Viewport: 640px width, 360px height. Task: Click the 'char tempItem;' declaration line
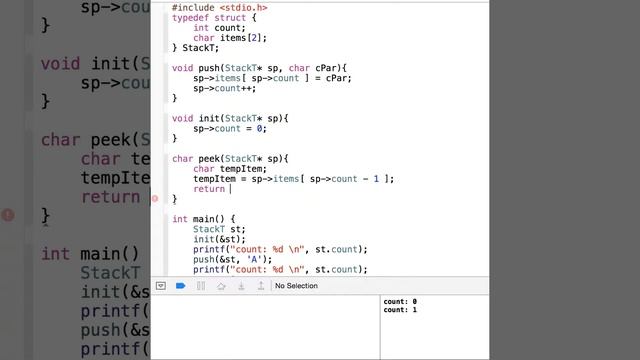click(x=230, y=169)
